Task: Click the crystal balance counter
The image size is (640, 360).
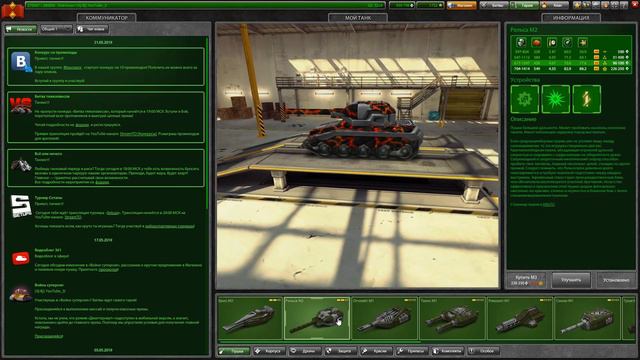Action: (x=402, y=5)
